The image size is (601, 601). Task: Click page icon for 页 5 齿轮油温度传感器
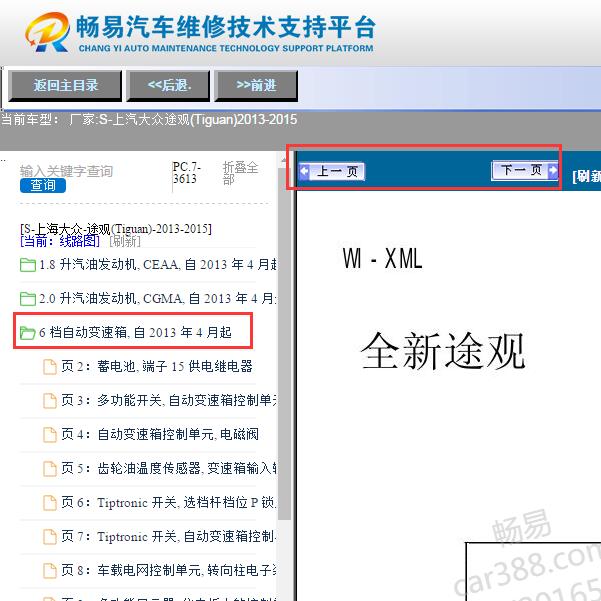[x=50, y=469]
